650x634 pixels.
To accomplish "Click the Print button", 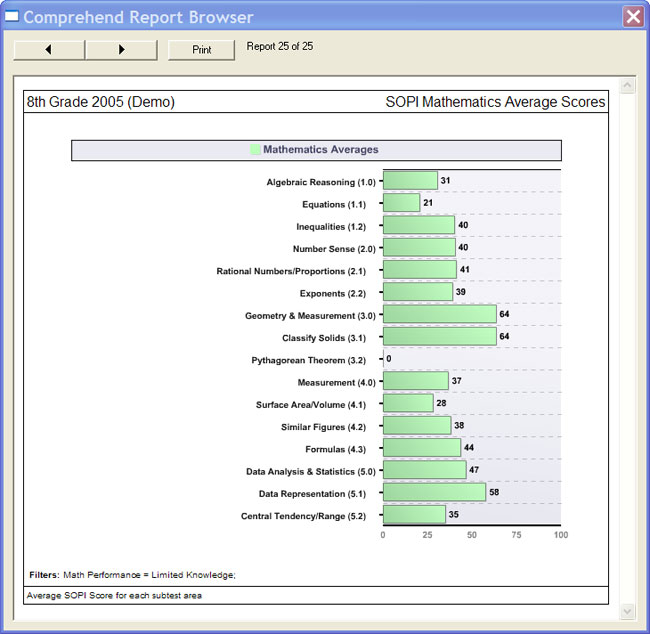I will pyautogui.click(x=201, y=50).
